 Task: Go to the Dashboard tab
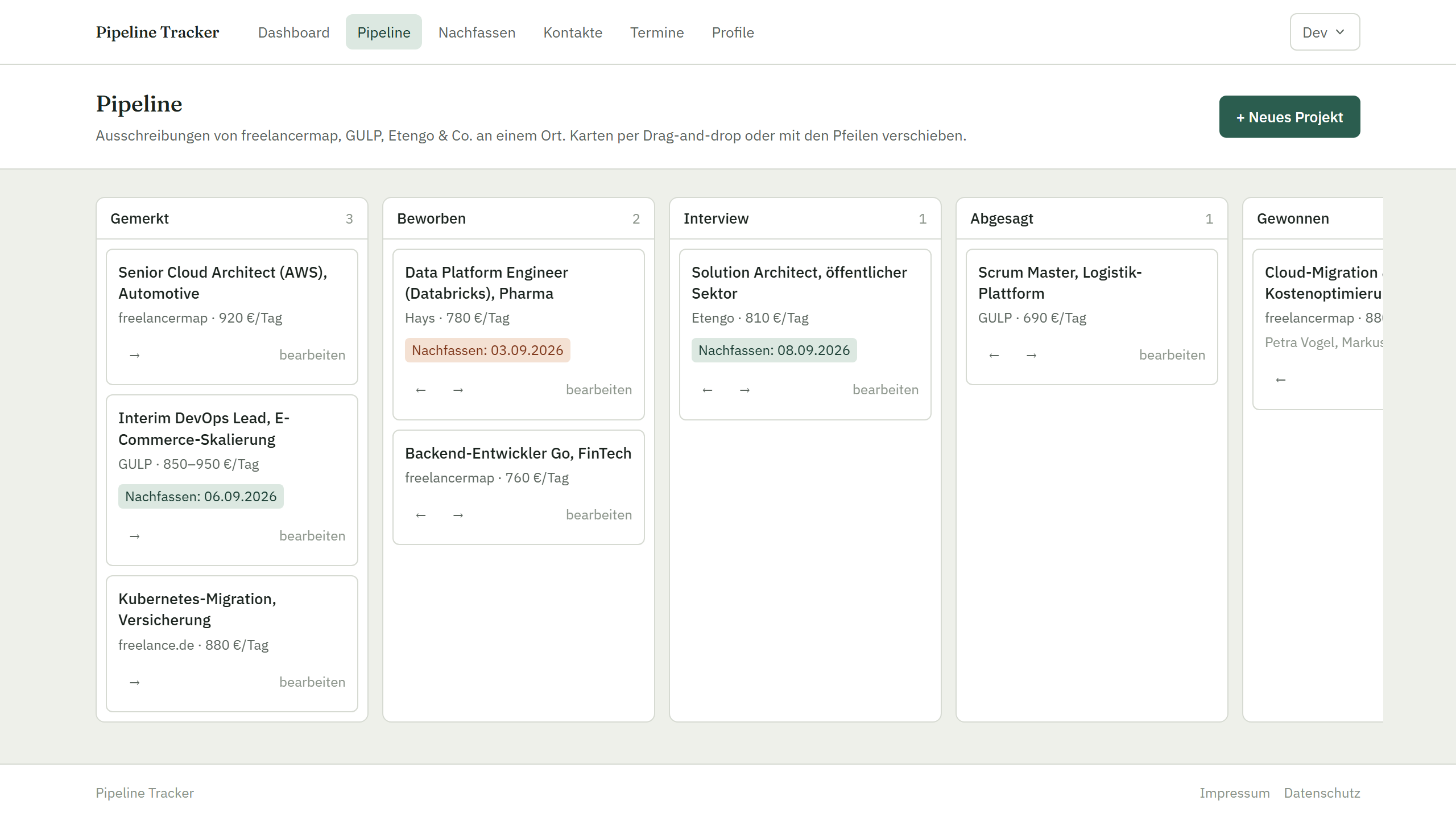(x=293, y=32)
